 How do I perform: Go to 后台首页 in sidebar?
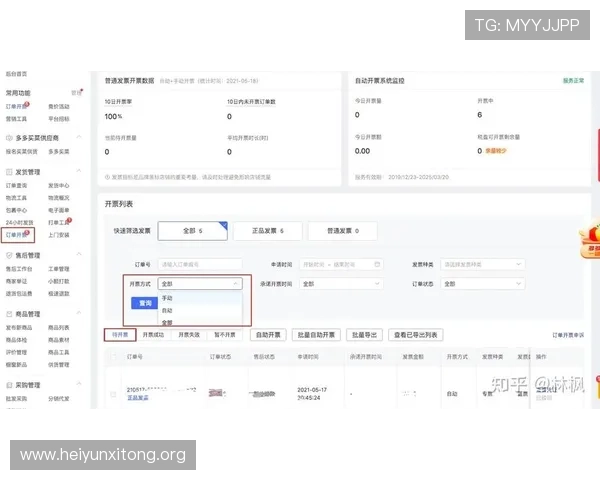click(x=16, y=73)
